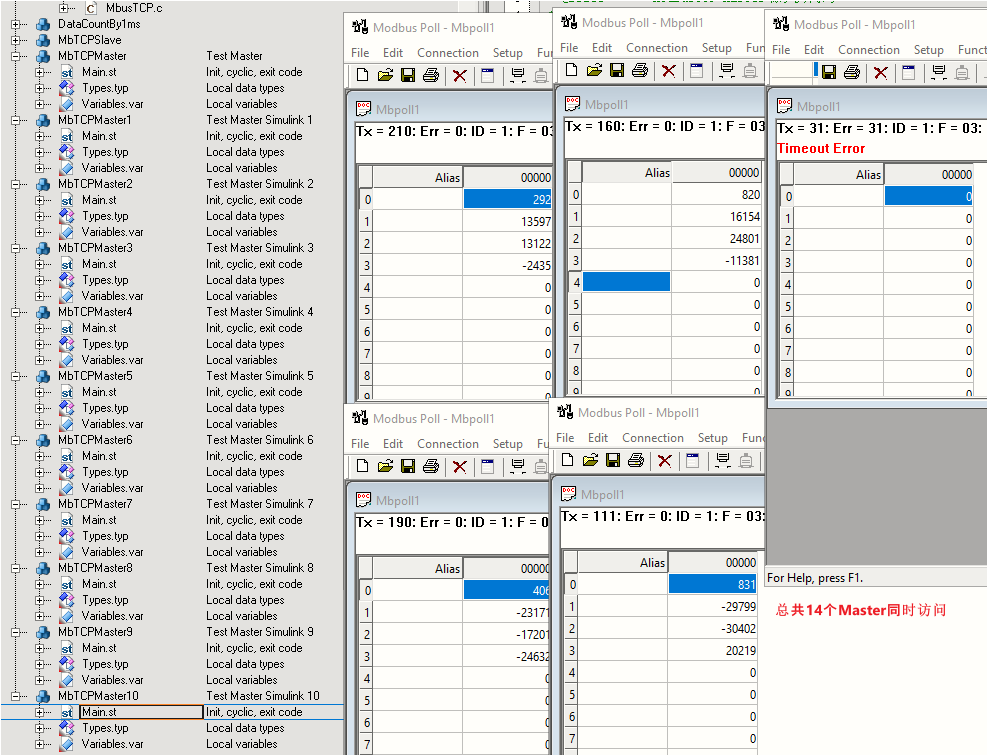Expand Main.st under MbTCPMaster2
Screen dimensions: 987x755
click(x=40, y=200)
